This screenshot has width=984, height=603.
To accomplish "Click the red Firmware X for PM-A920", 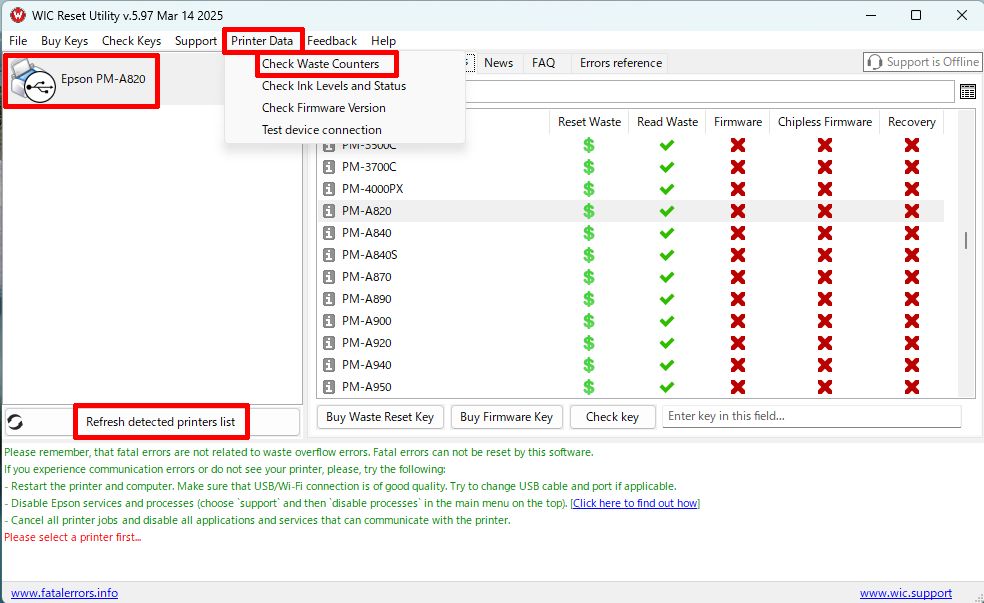I will [738, 343].
